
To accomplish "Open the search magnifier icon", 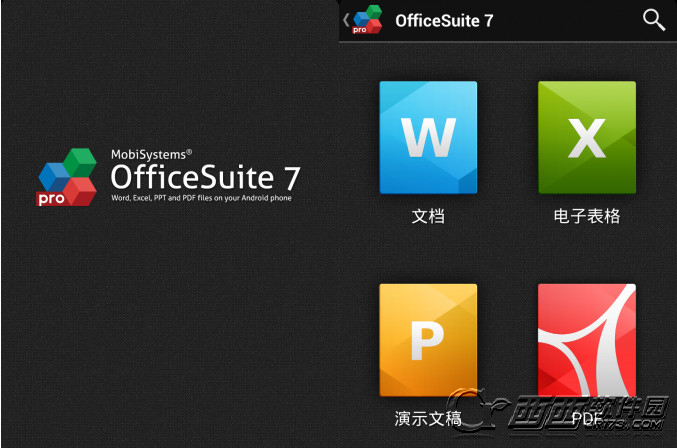I will 654,20.
